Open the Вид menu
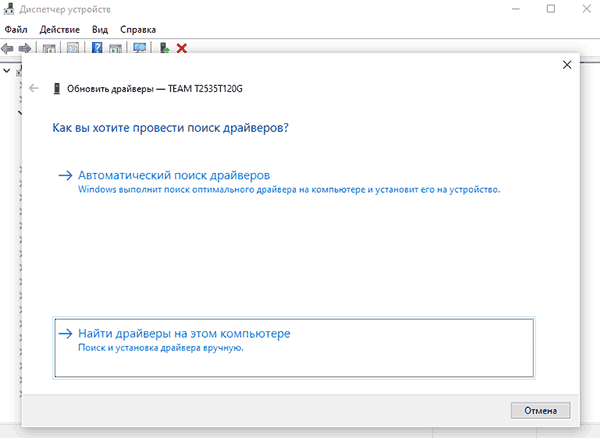Viewport: 600px width, 438px height. click(100, 29)
